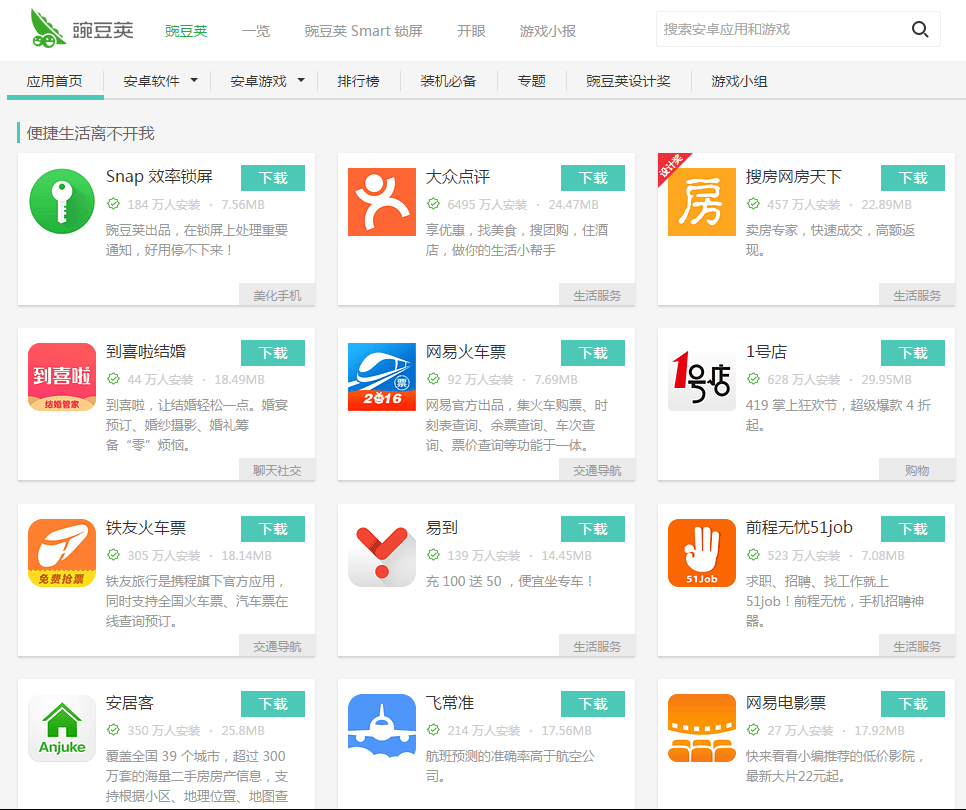Image resolution: width=966 pixels, height=810 pixels.
Task: Open the 搜房网房天下 orange icon
Action: point(702,202)
